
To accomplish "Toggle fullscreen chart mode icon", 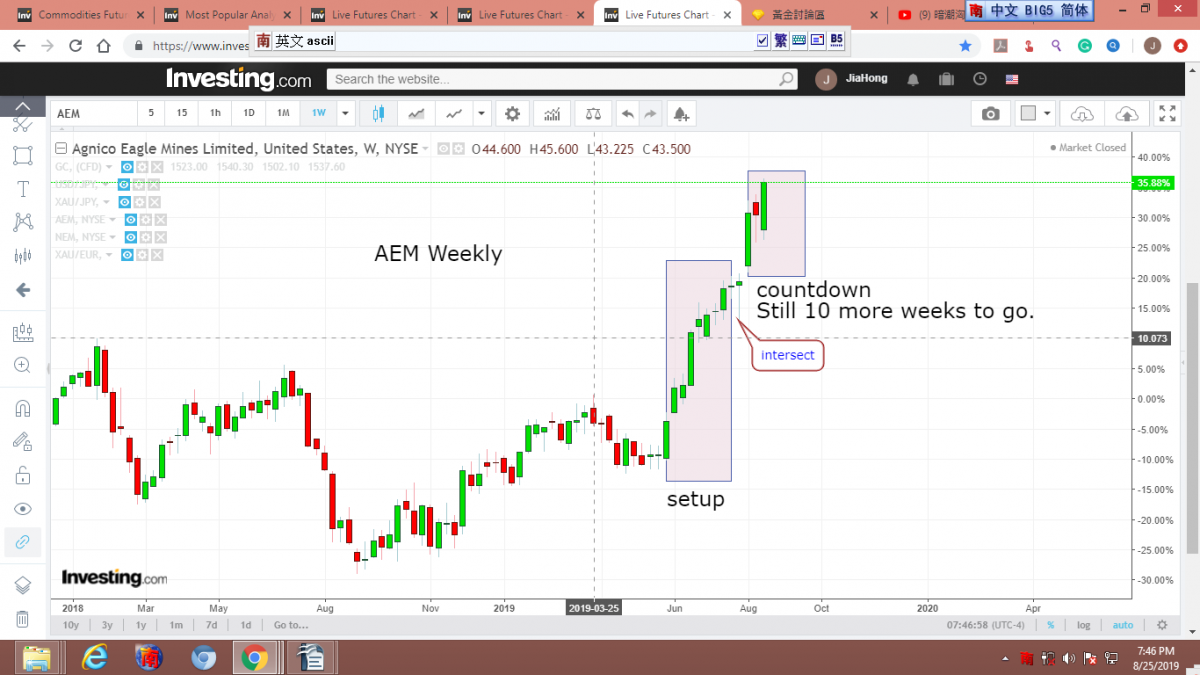I will pos(1167,114).
